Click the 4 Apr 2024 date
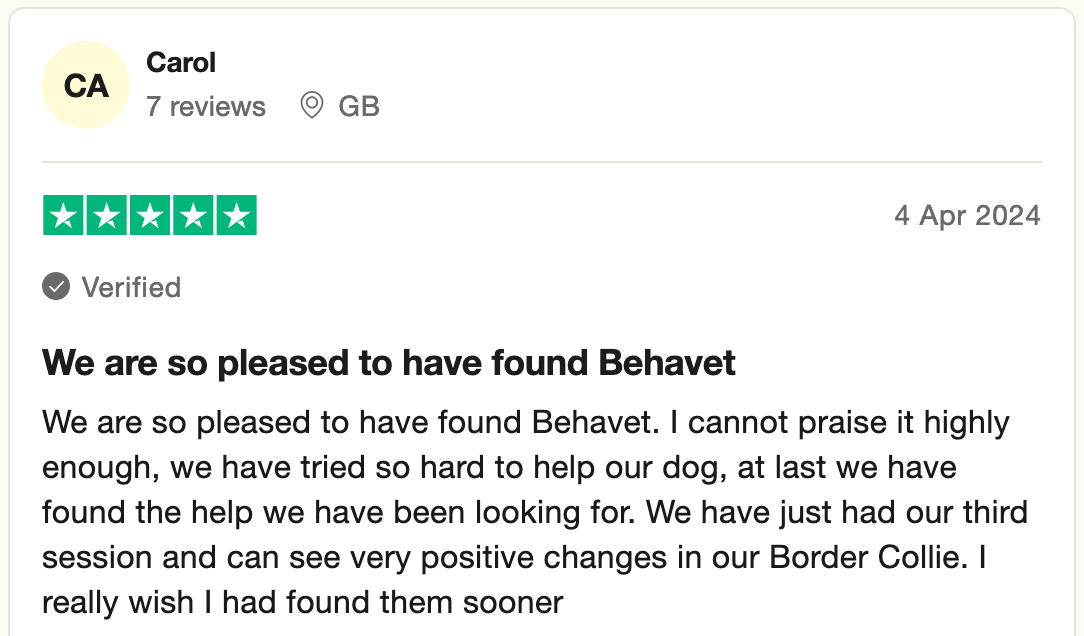 pyautogui.click(x=967, y=216)
